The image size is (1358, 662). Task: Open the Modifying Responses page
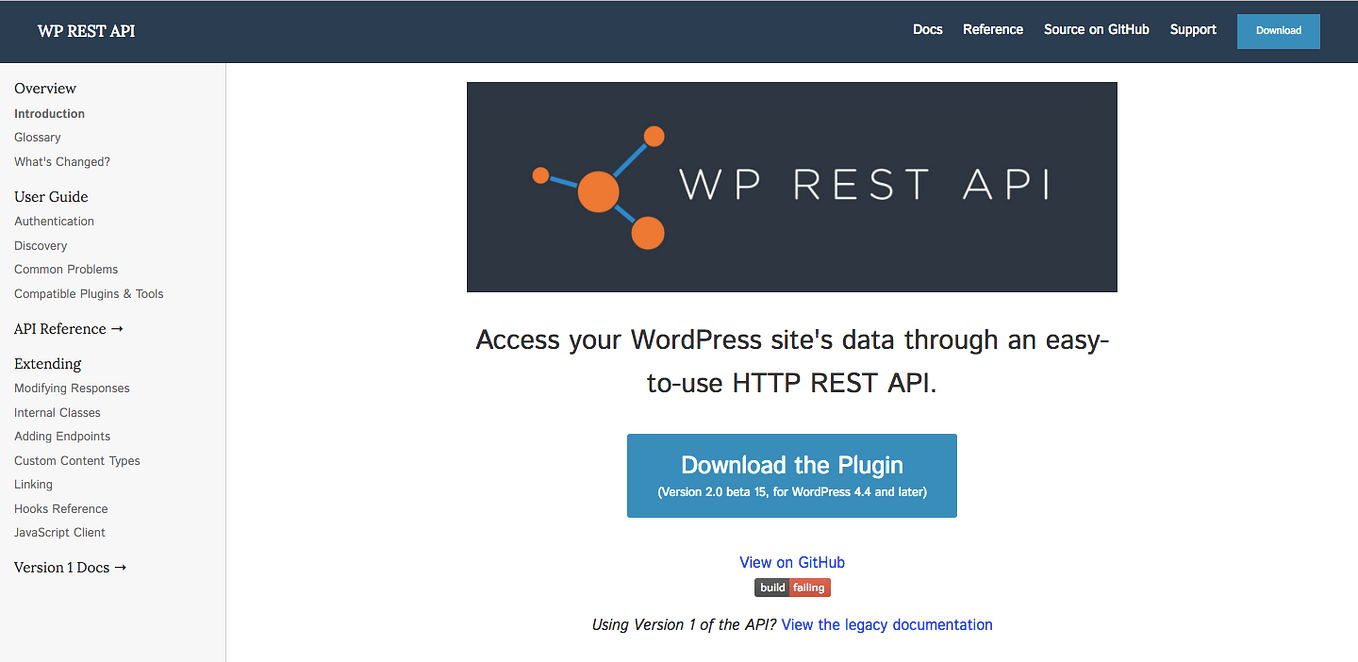pyautogui.click(x=71, y=388)
